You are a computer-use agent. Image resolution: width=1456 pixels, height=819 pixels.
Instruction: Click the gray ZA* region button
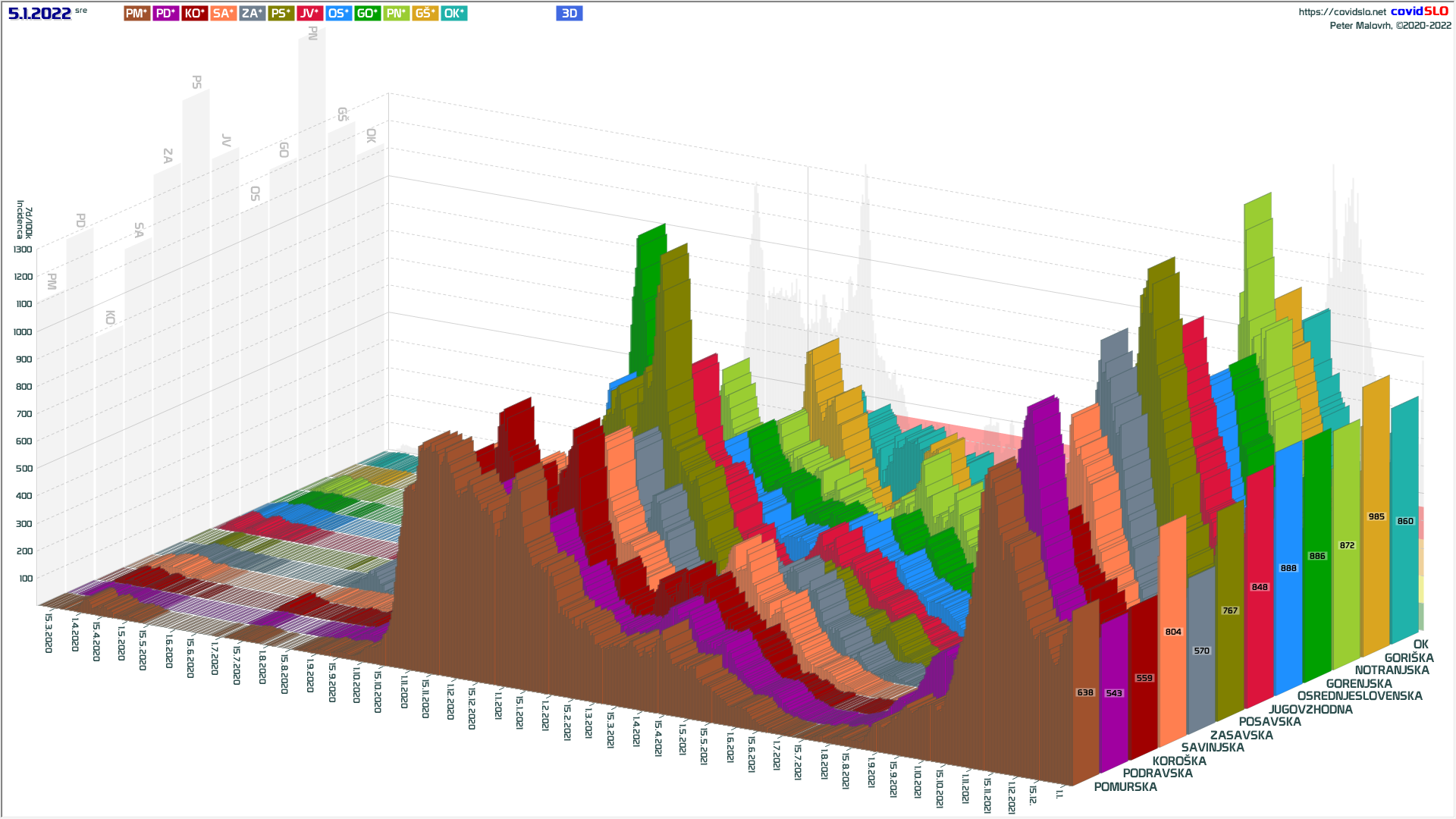pyautogui.click(x=253, y=14)
